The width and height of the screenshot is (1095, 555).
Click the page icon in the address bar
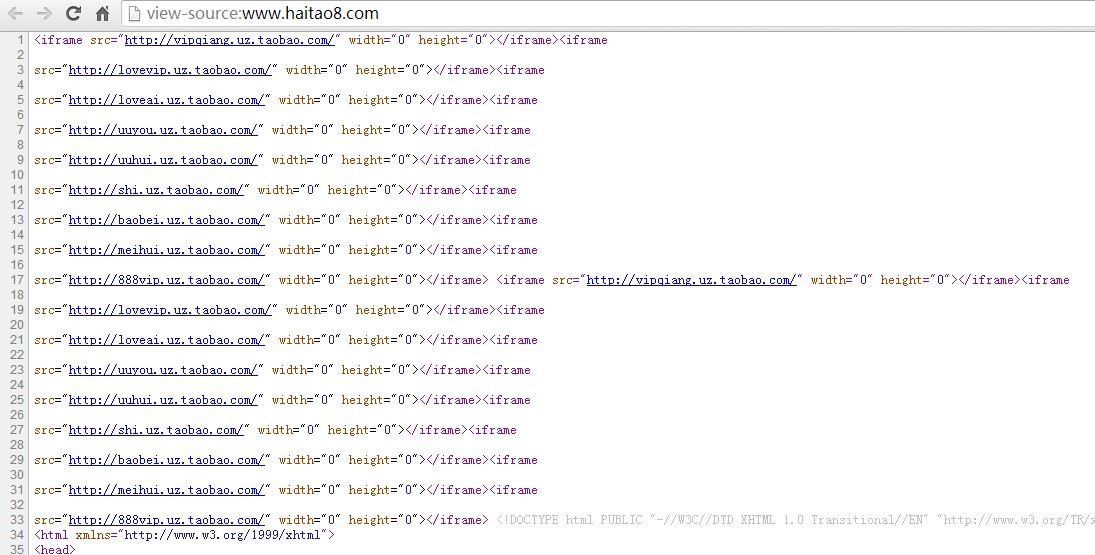pyautogui.click(x=134, y=13)
